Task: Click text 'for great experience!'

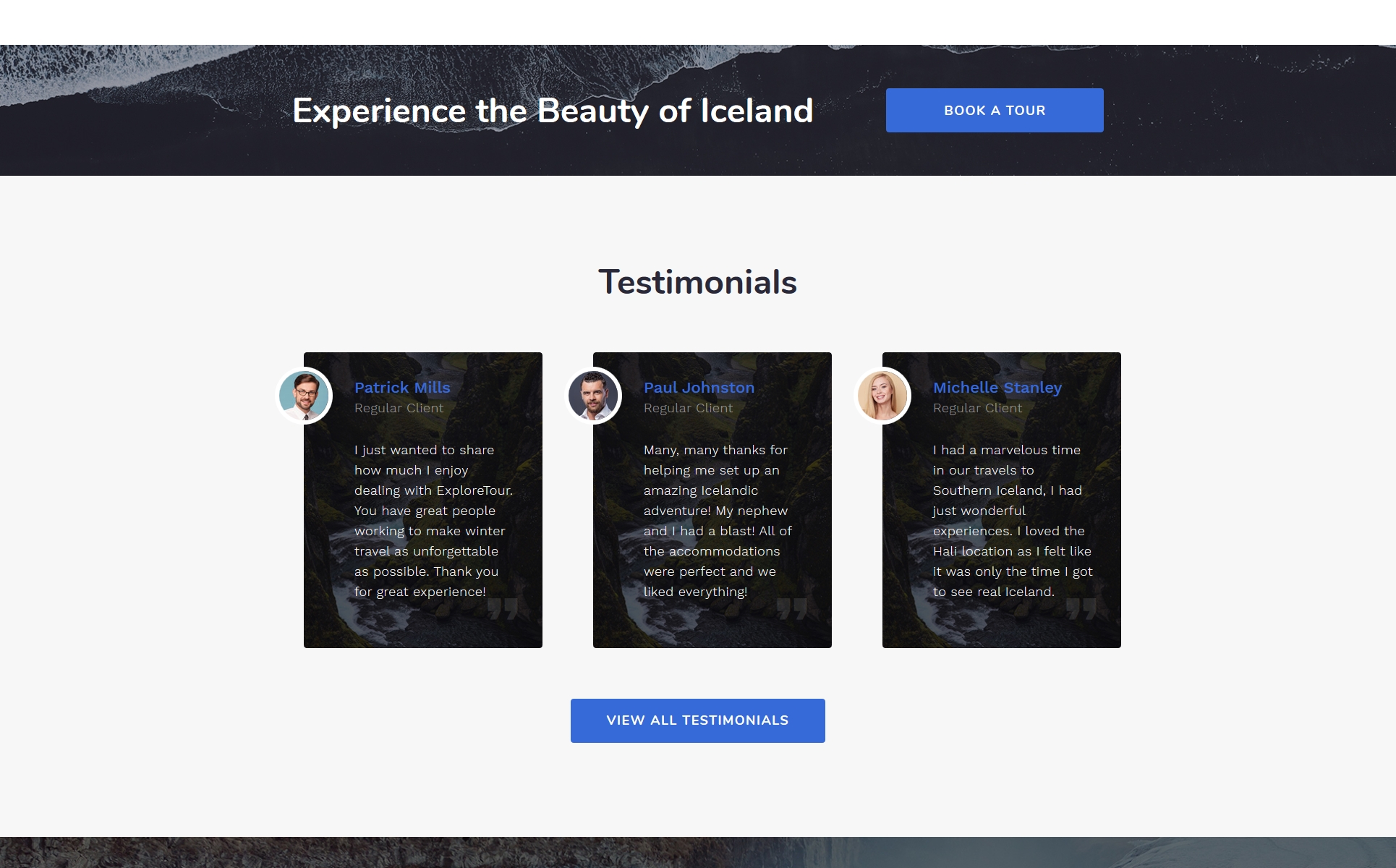Action: 420,592
